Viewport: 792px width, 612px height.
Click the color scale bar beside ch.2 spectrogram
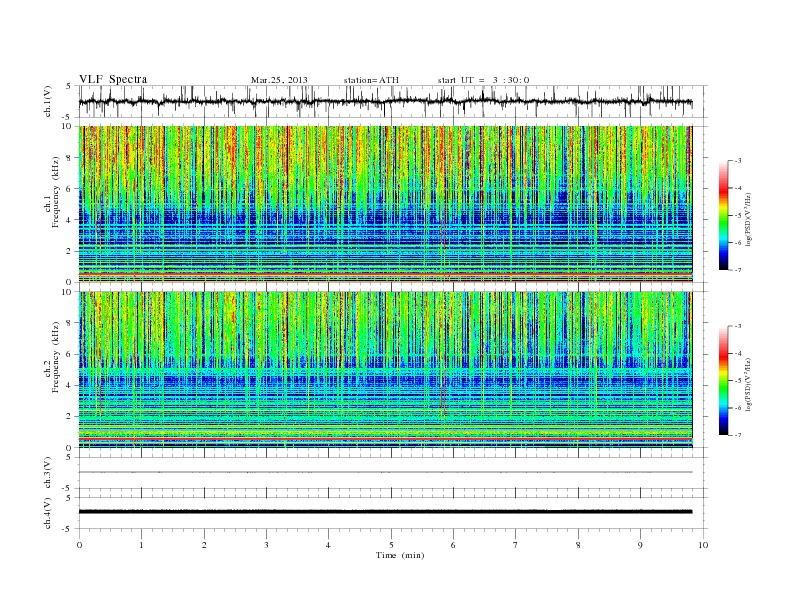[723, 380]
